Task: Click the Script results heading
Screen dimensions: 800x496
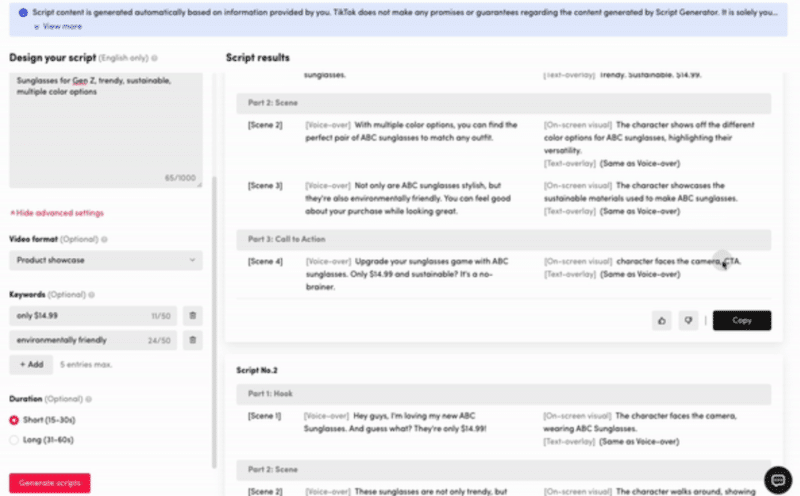Action: tap(258, 58)
